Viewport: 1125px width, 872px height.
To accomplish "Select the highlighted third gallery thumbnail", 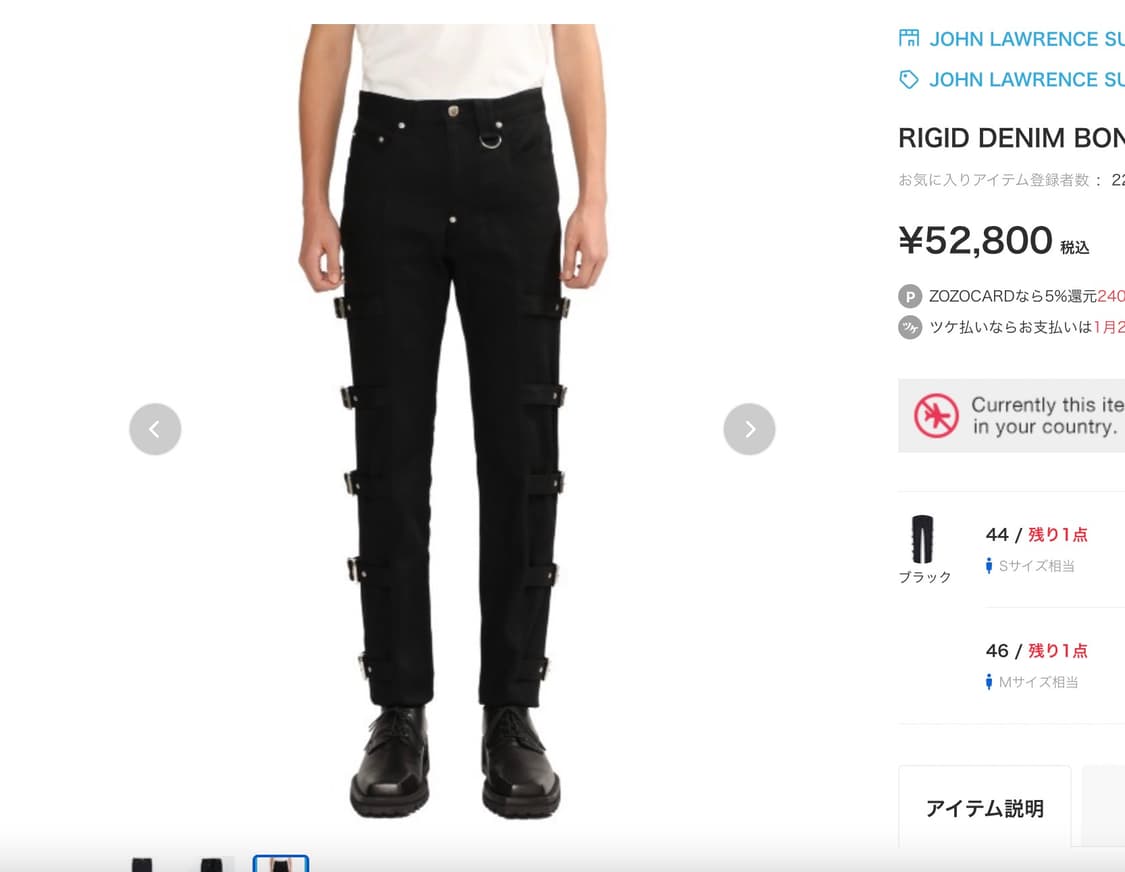I will [x=281, y=863].
